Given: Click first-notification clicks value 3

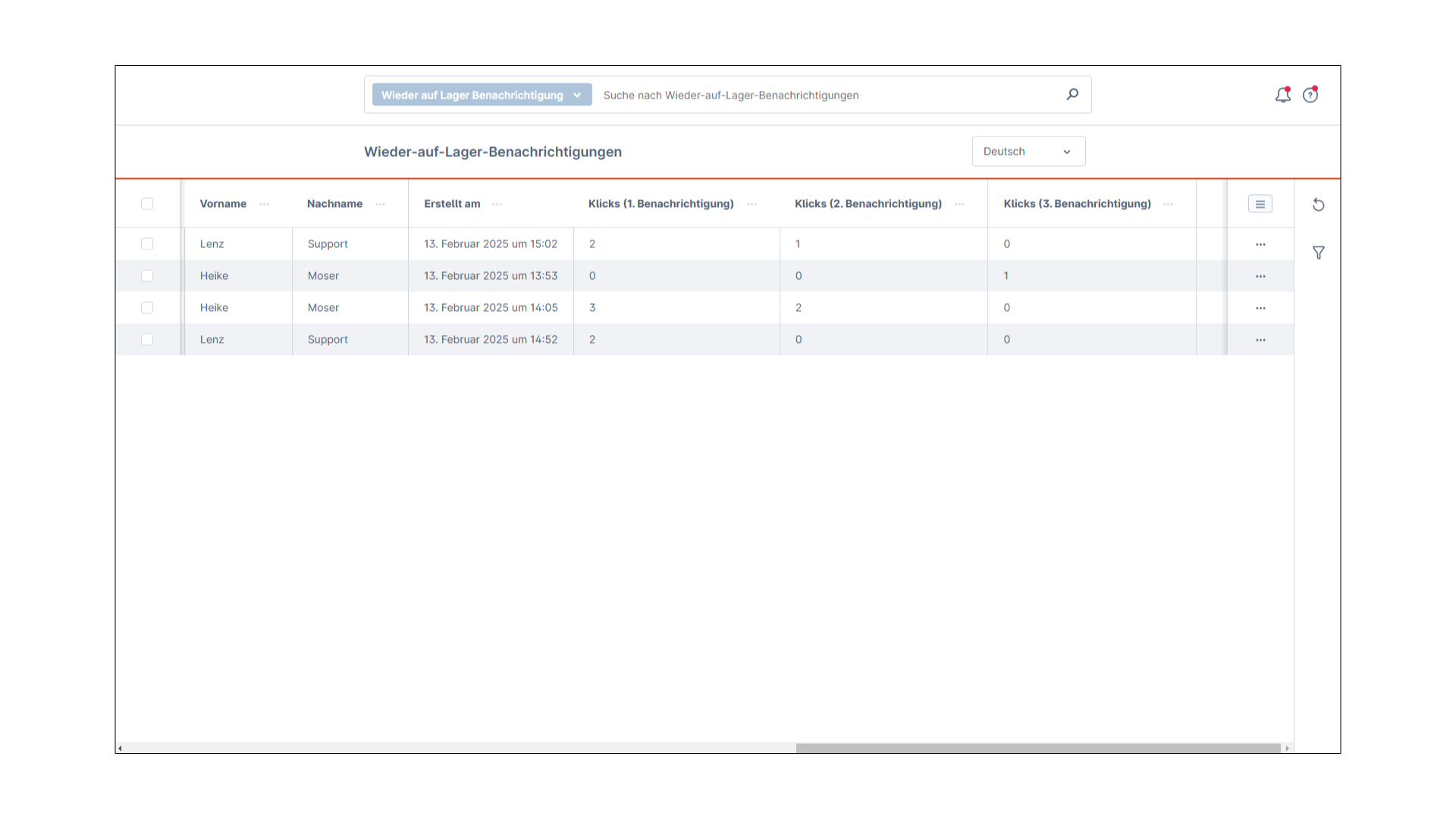Looking at the screenshot, I should [x=592, y=308].
